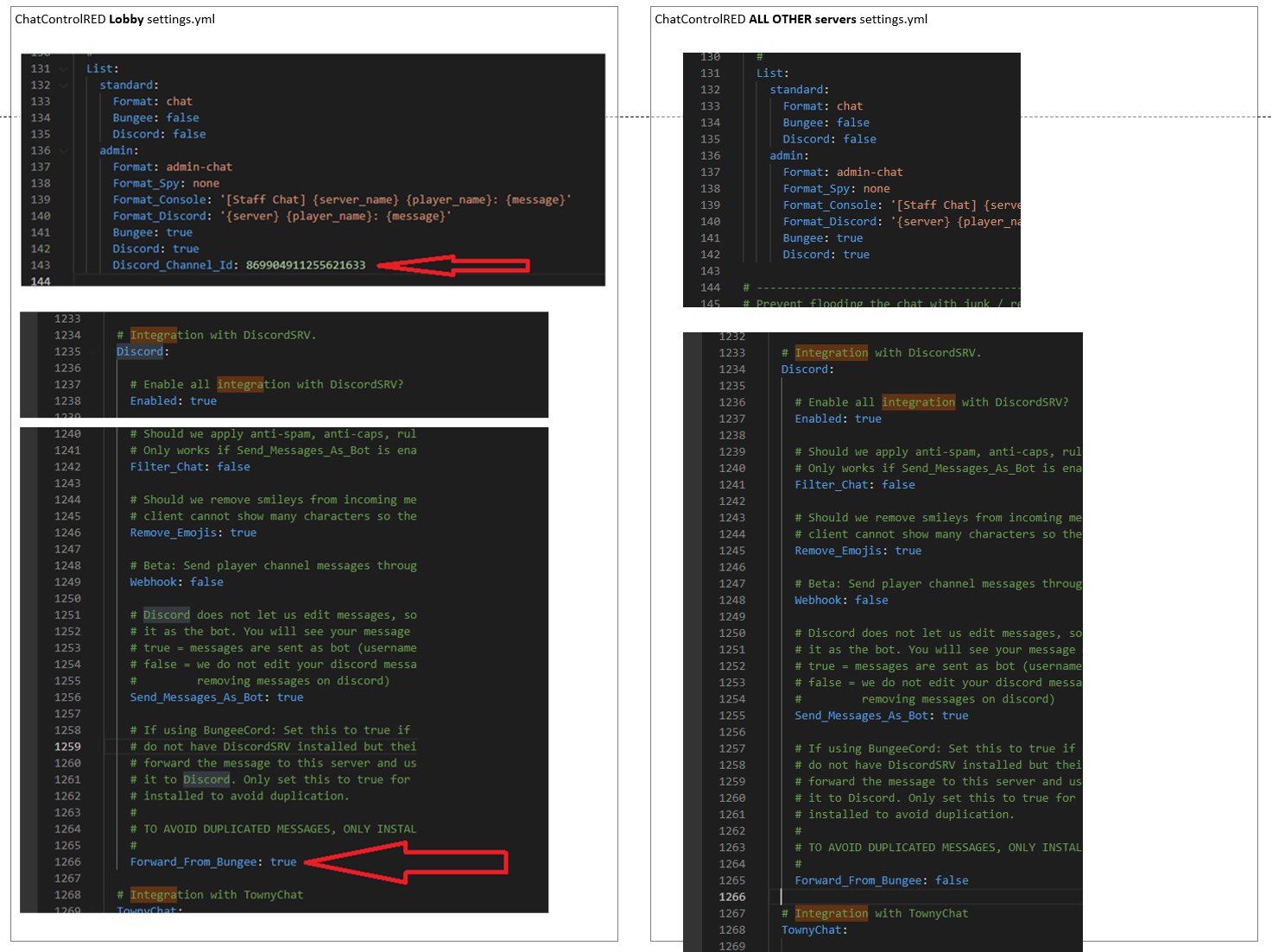Click the red arrow pointing at Forward_From_Bungee
1272x952 pixels.
tap(406, 861)
